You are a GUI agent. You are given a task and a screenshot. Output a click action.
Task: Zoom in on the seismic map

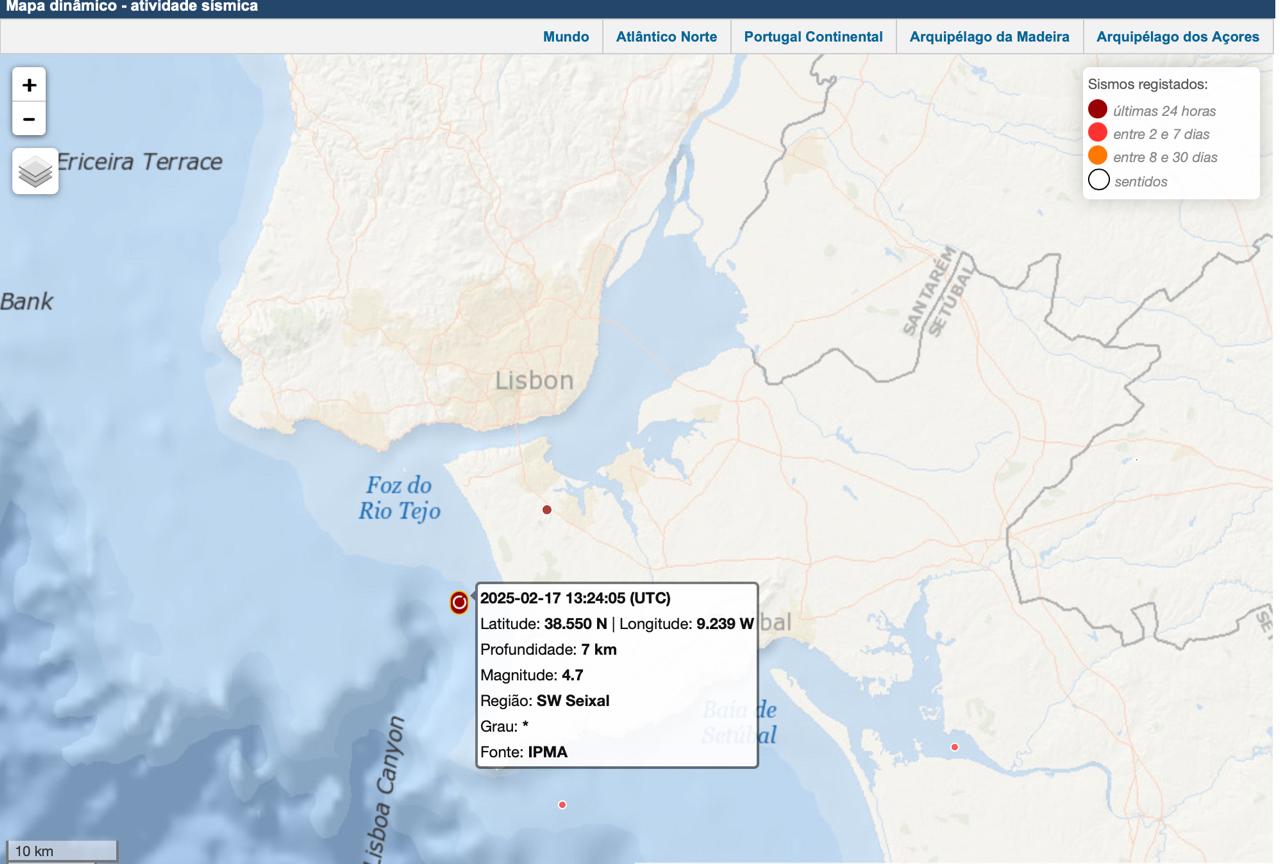pyautogui.click(x=29, y=85)
